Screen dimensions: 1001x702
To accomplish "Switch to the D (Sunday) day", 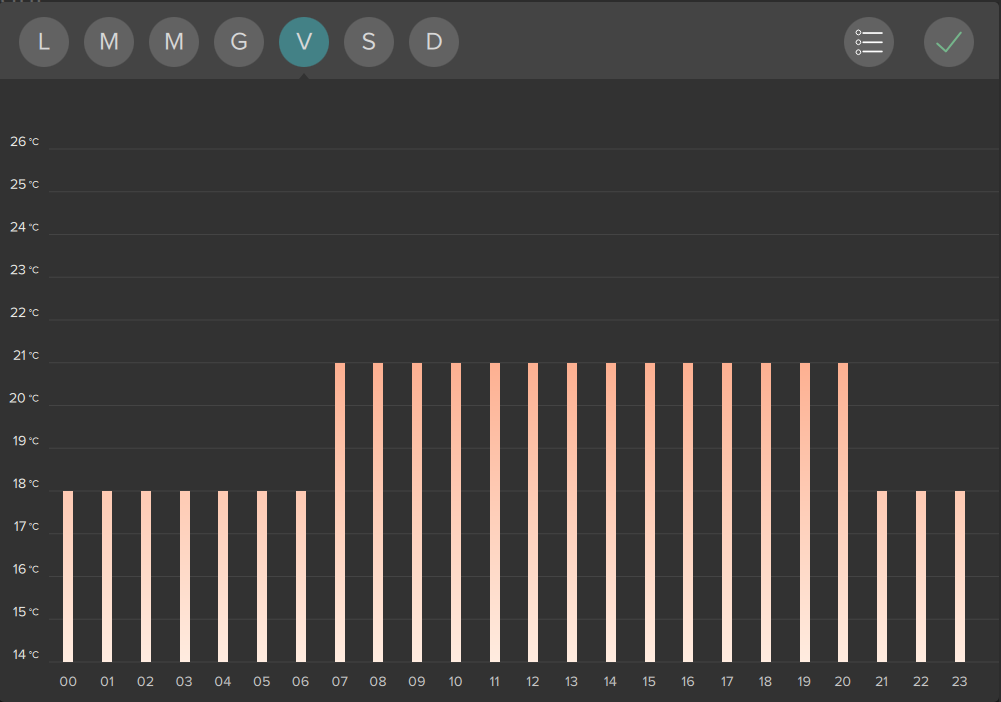I will pos(434,42).
